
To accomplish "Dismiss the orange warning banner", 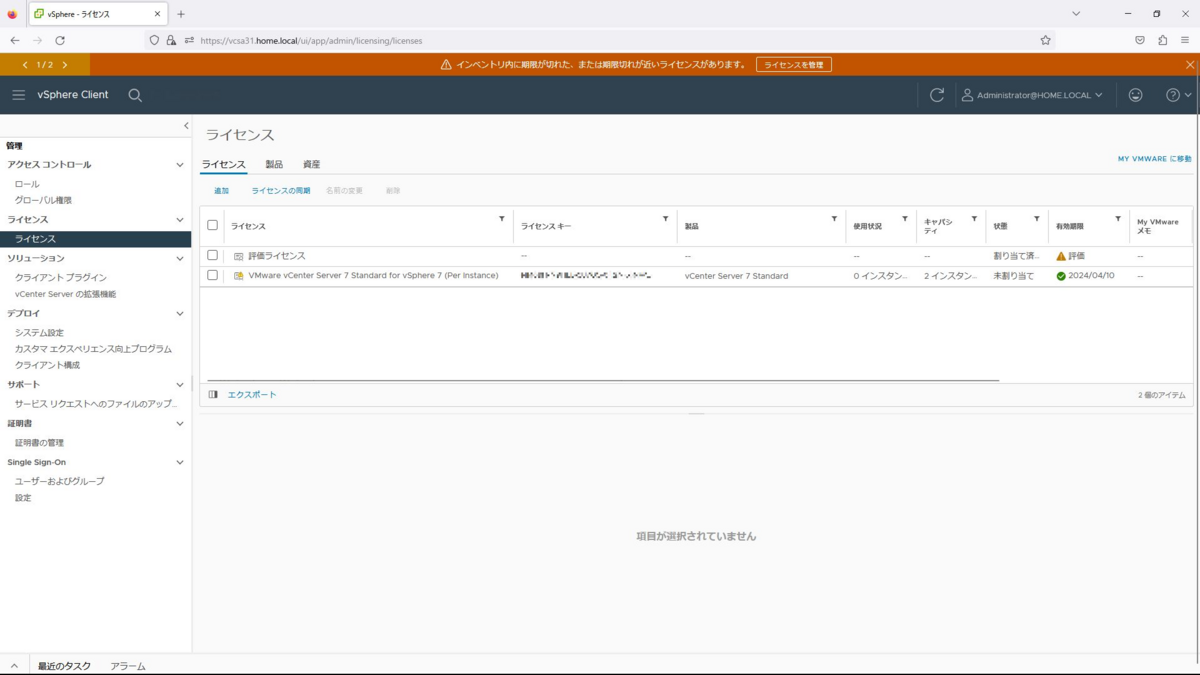I will (1190, 65).
